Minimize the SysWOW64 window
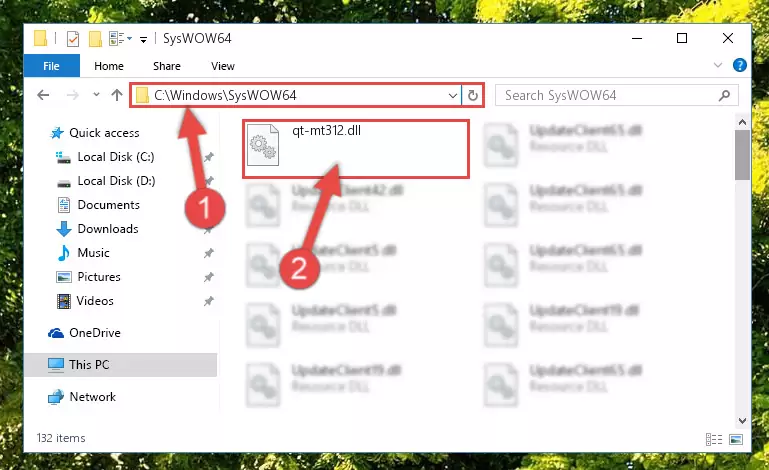Viewport: 769px width, 470px height. pos(637,38)
